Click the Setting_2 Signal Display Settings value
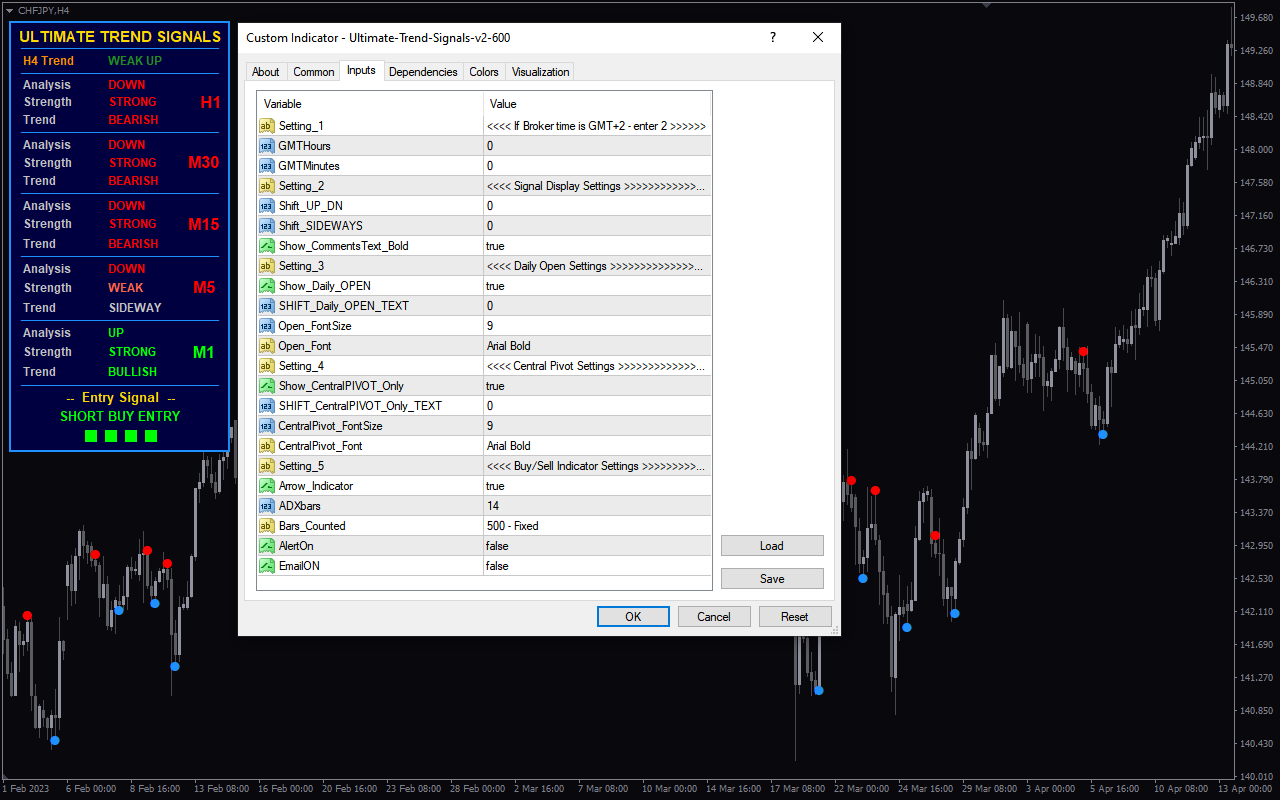Viewport: 1280px width, 800px height. coord(597,186)
